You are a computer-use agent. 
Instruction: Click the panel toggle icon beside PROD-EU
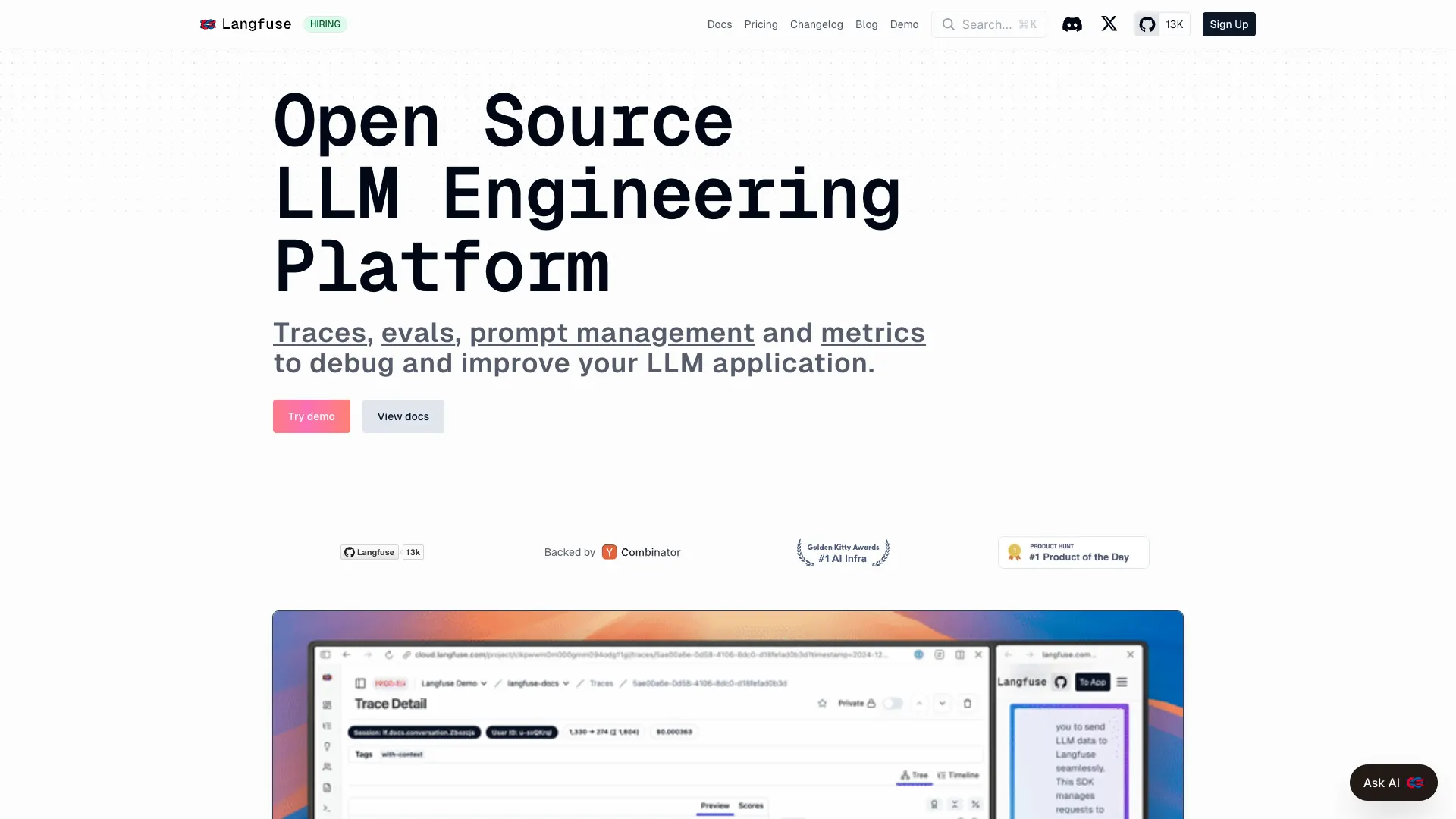[x=360, y=683]
